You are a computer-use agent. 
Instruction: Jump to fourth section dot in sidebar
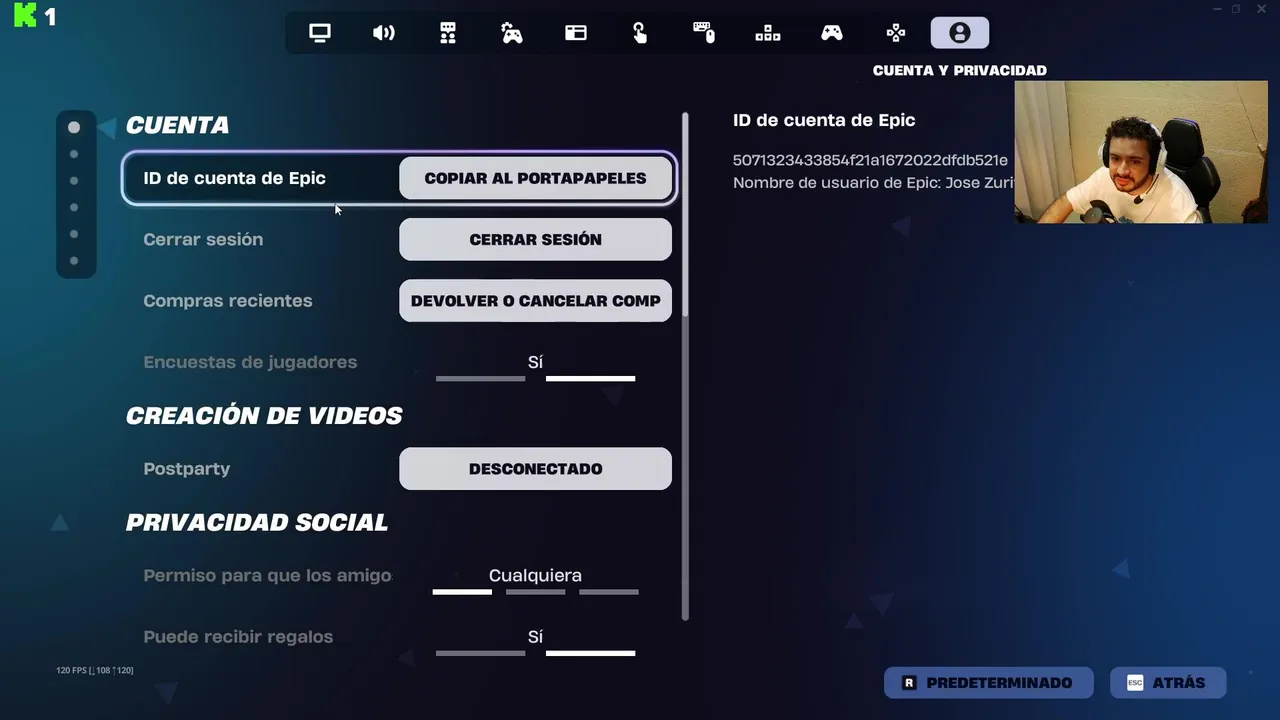(74, 208)
